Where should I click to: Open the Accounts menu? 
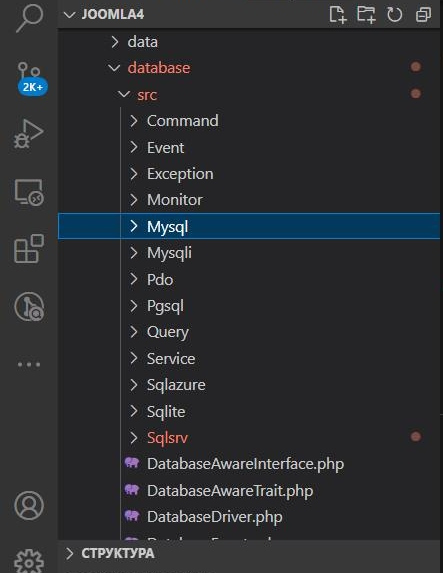[29, 505]
